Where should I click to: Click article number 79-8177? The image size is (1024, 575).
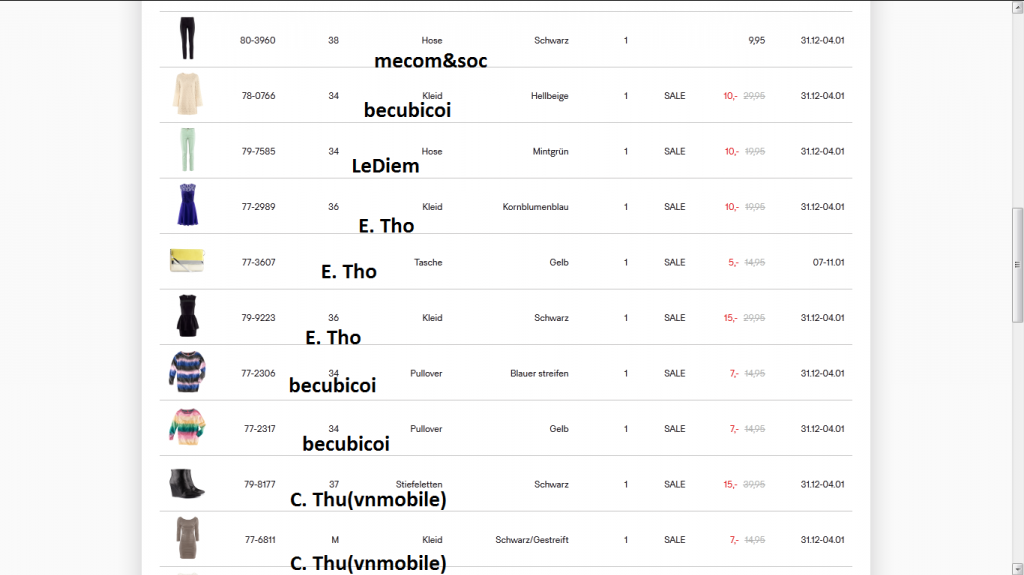click(x=258, y=484)
